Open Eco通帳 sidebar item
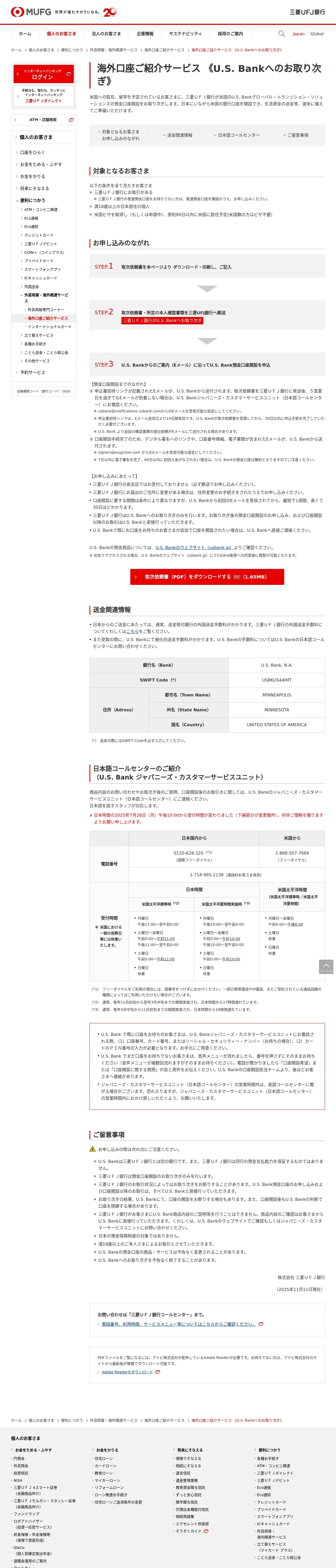 (31, 218)
